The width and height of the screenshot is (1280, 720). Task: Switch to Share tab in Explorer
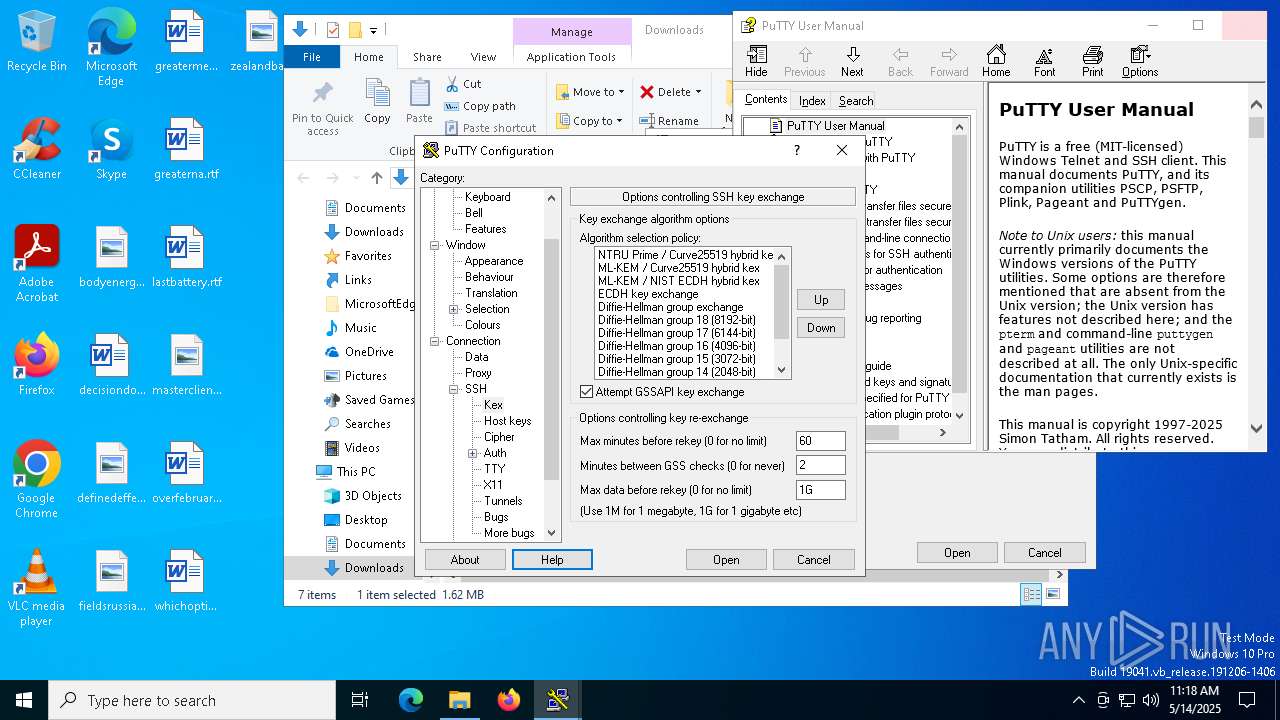pos(427,57)
